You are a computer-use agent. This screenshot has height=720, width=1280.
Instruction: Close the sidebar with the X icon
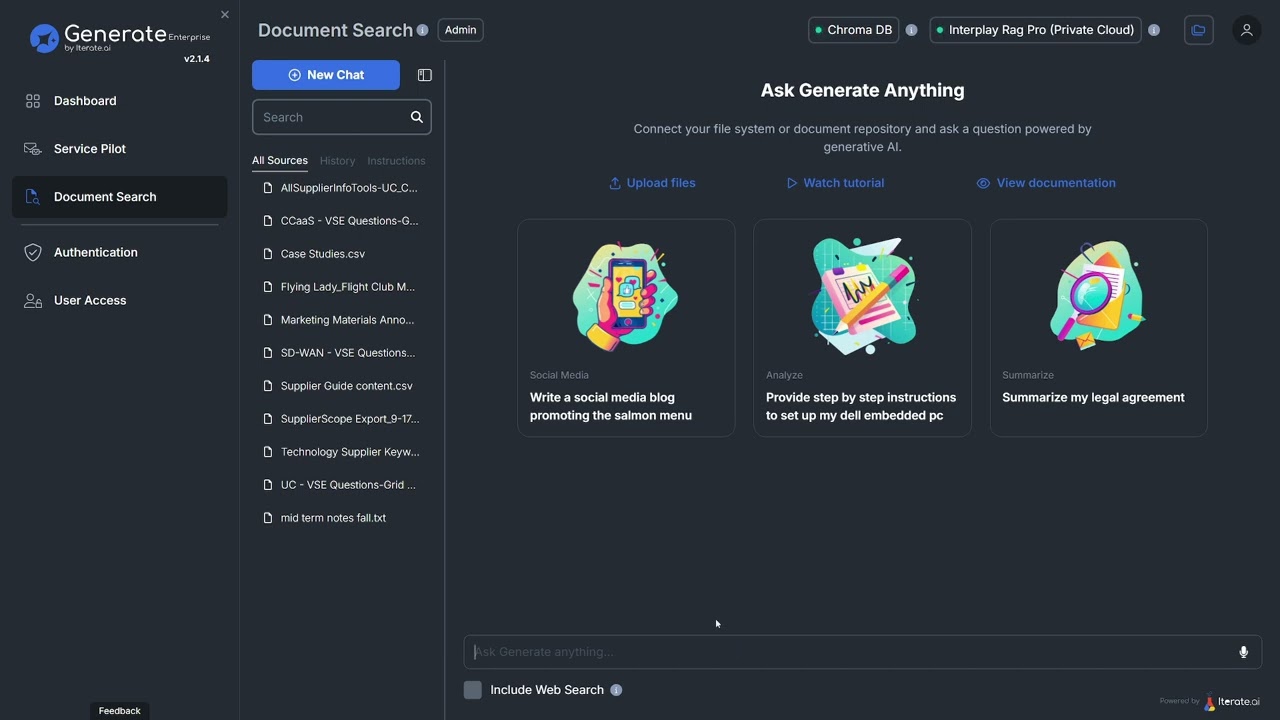click(x=224, y=15)
